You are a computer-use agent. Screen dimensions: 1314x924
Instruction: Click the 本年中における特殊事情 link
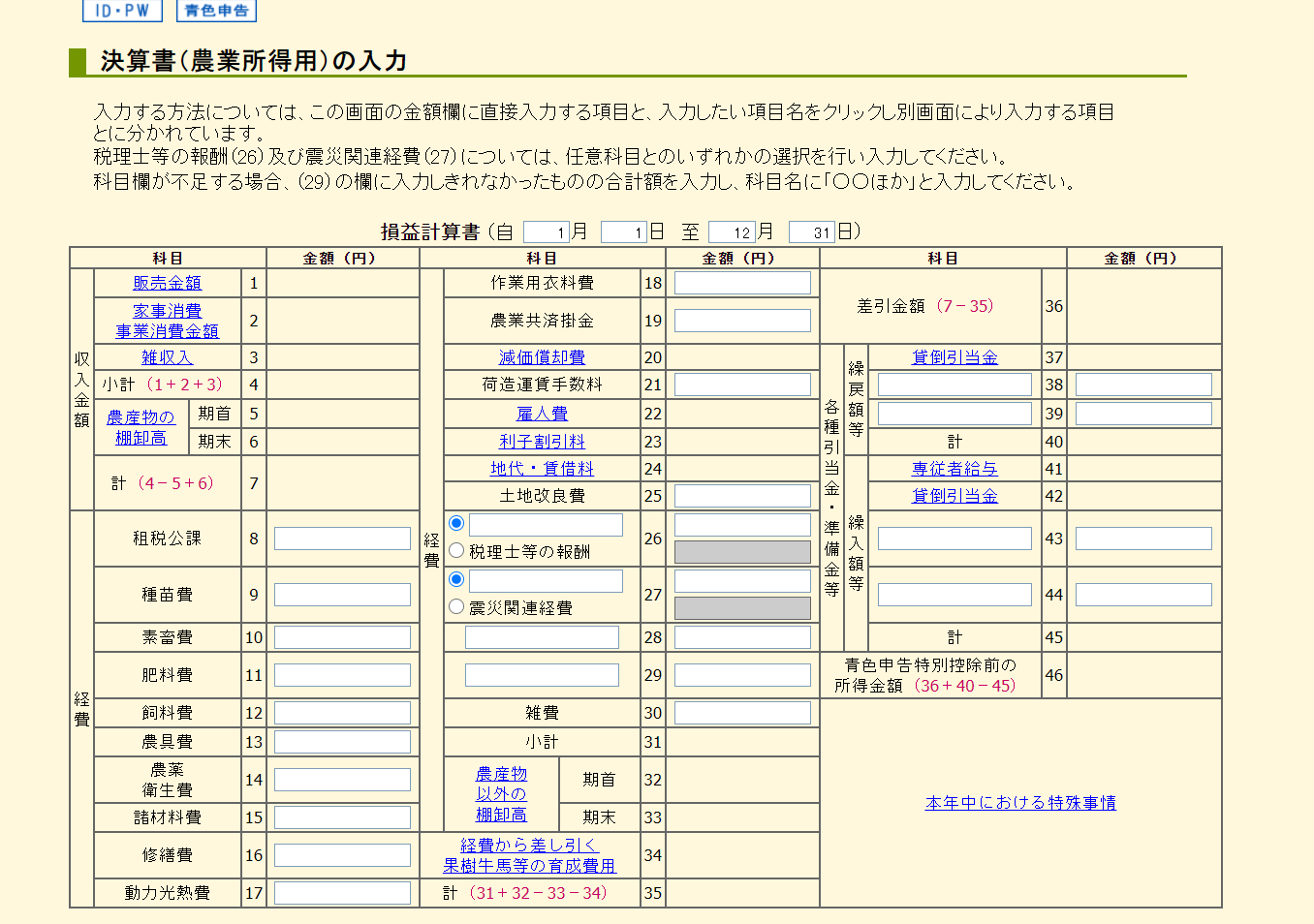coord(1020,802)
